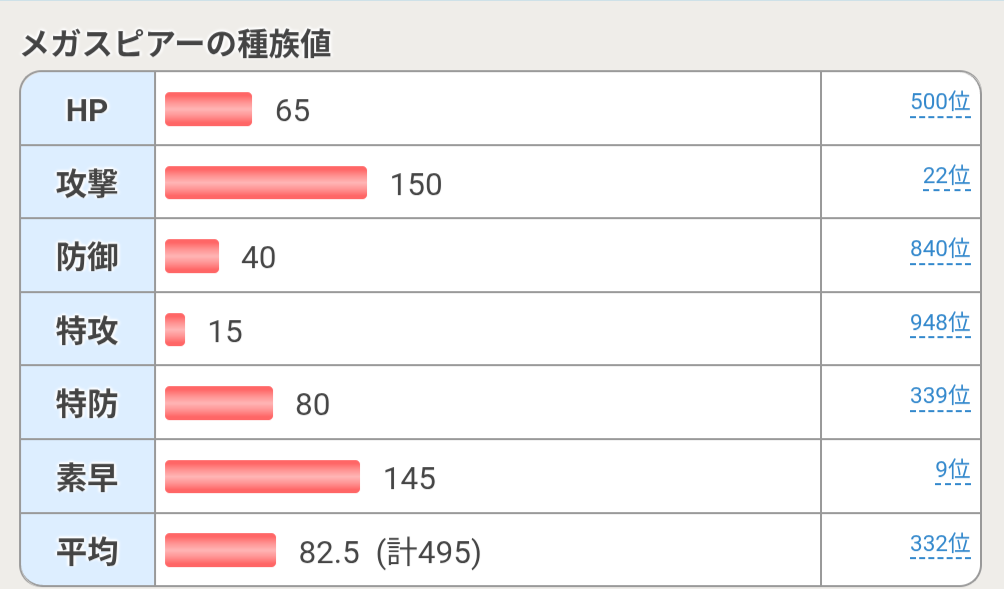The height and width of the screenshot is (589, 1004).
Task: Click the 特防 stat bar
Action: click(219, 403)
